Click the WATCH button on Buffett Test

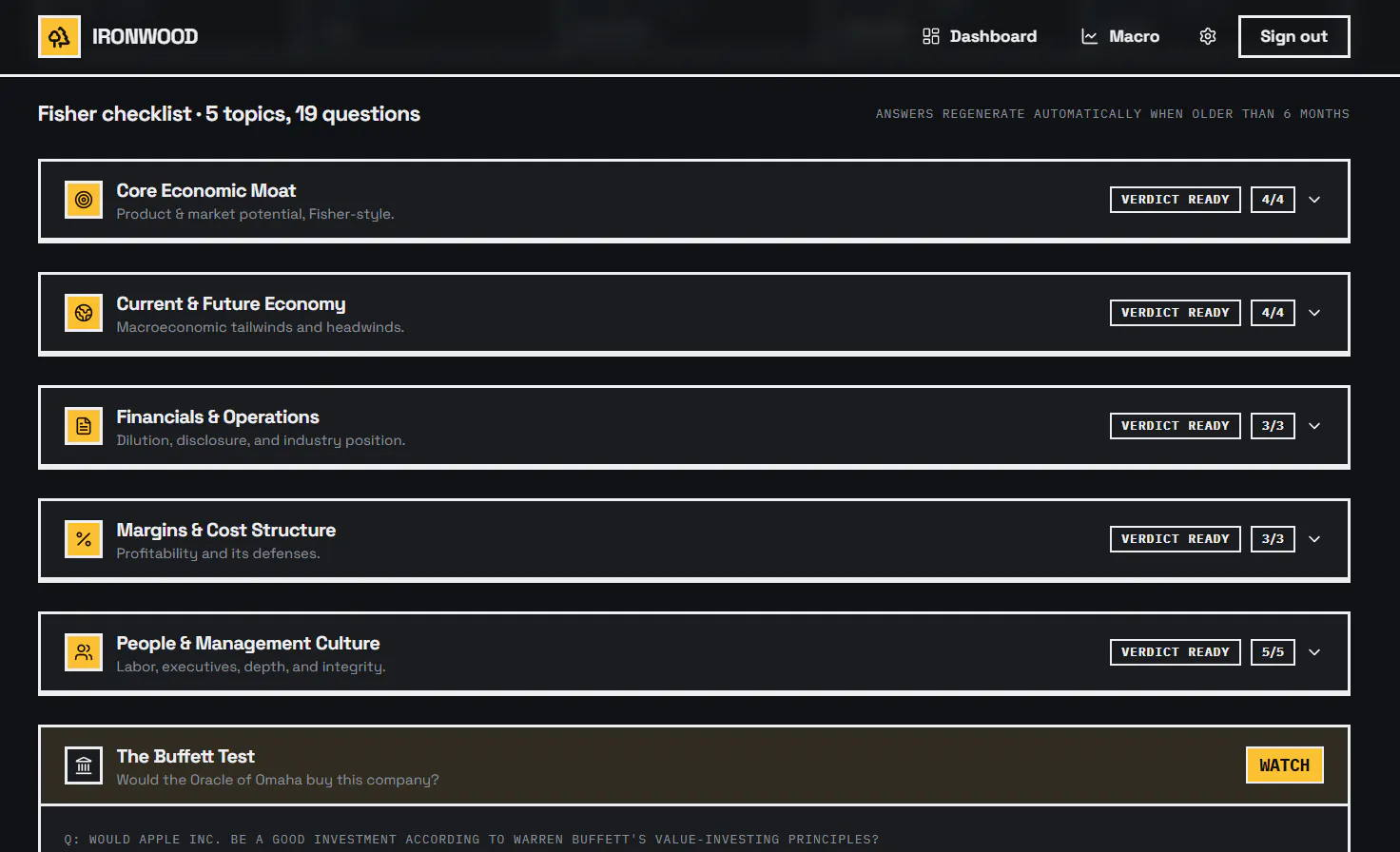coord(1284,765)
